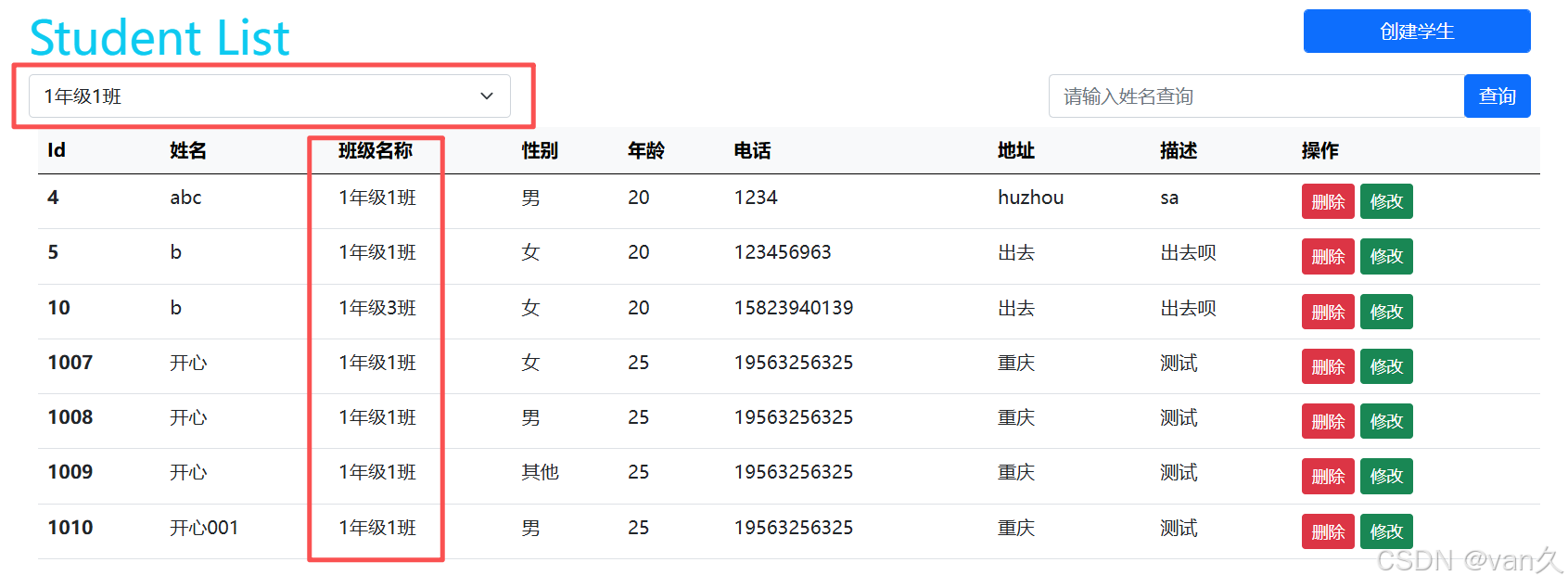Open the 1年级1班 class dropdown
1568x588 pixels.
tap(270, 96)
